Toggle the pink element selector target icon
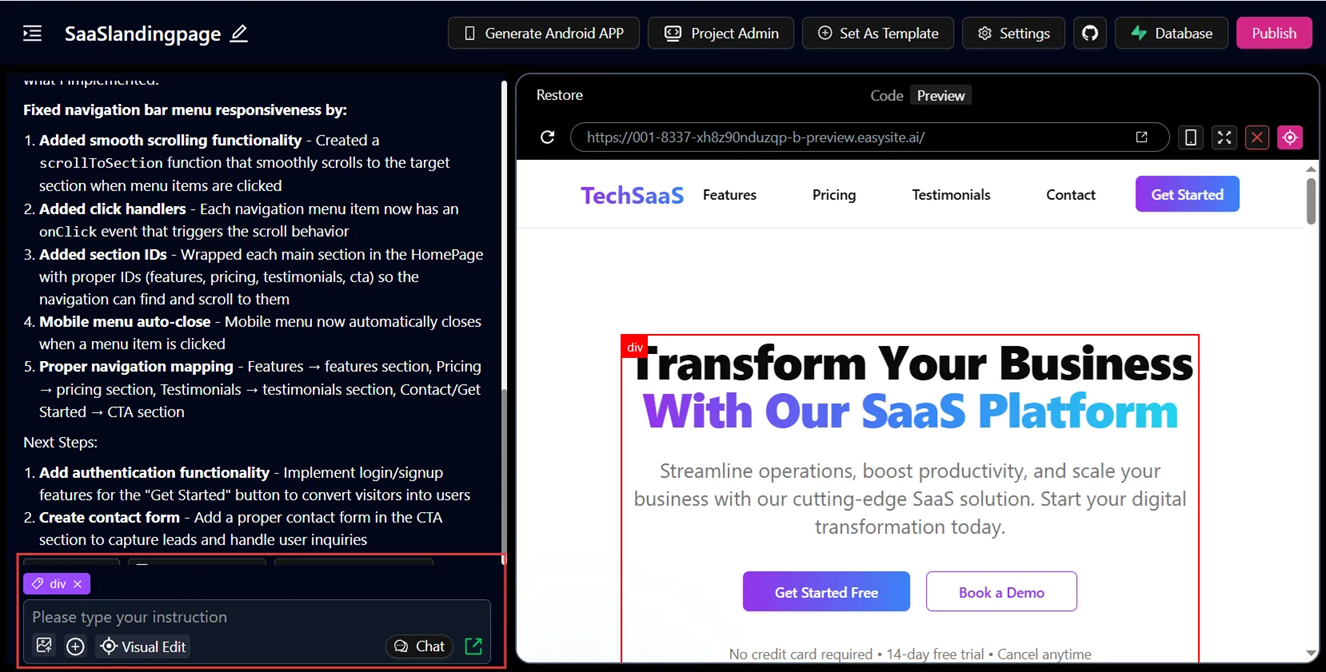This screenshot has width=1326, height=672. pyautogui.click(x=1290, y=137)
